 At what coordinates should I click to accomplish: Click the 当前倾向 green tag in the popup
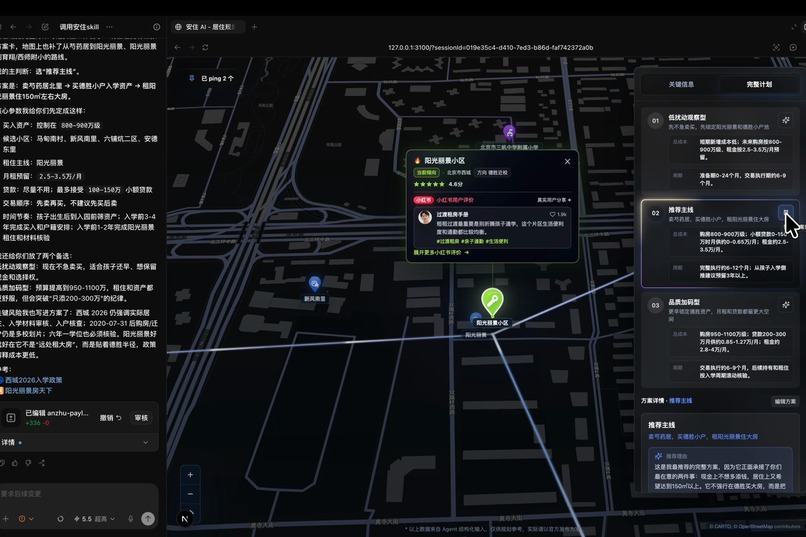(427, 173)
